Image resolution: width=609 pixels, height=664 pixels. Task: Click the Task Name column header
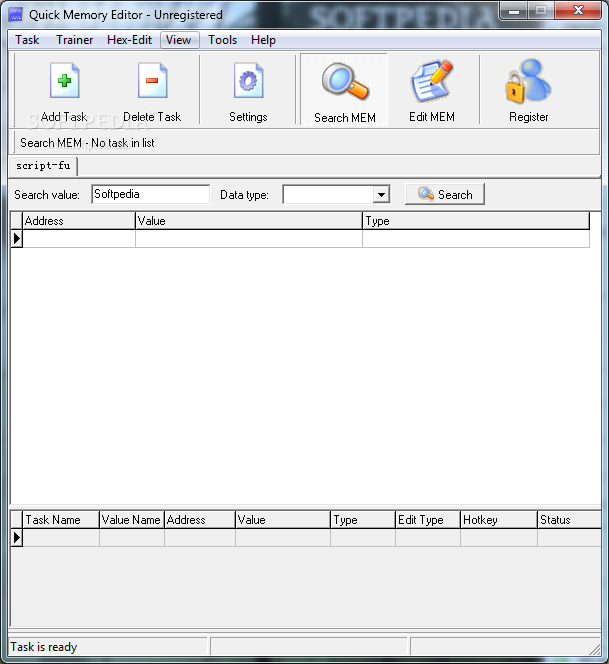(x=61, y=520)
